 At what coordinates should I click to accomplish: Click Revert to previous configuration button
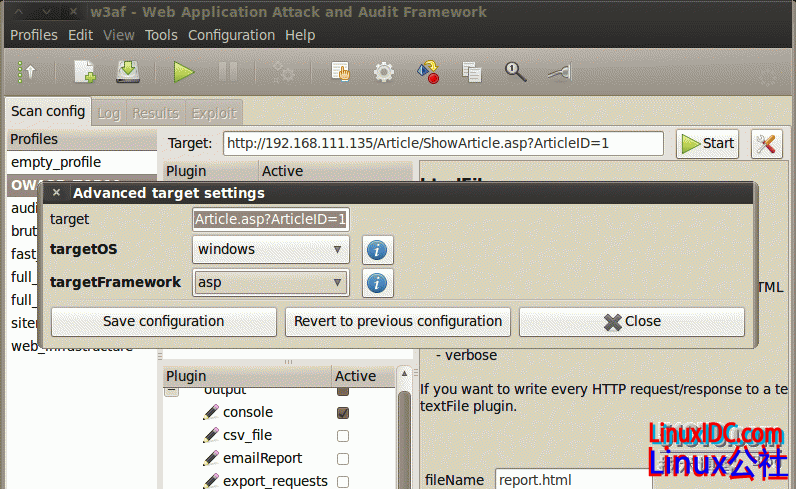coord(397,322)
